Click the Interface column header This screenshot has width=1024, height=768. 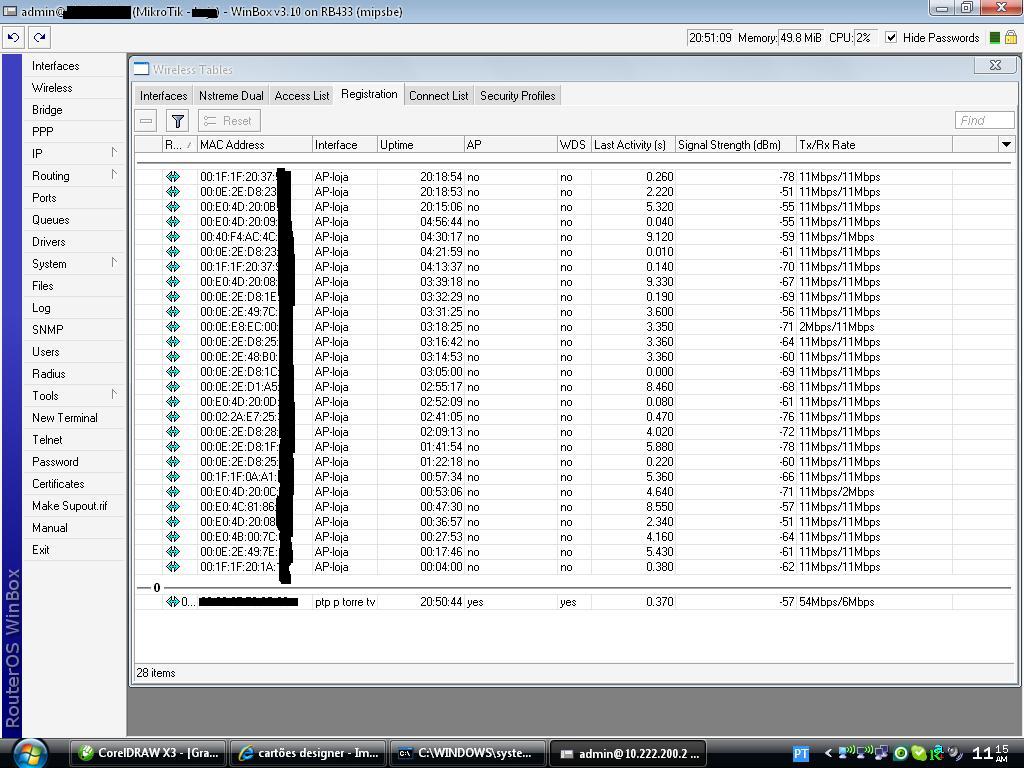coord(344,144)
